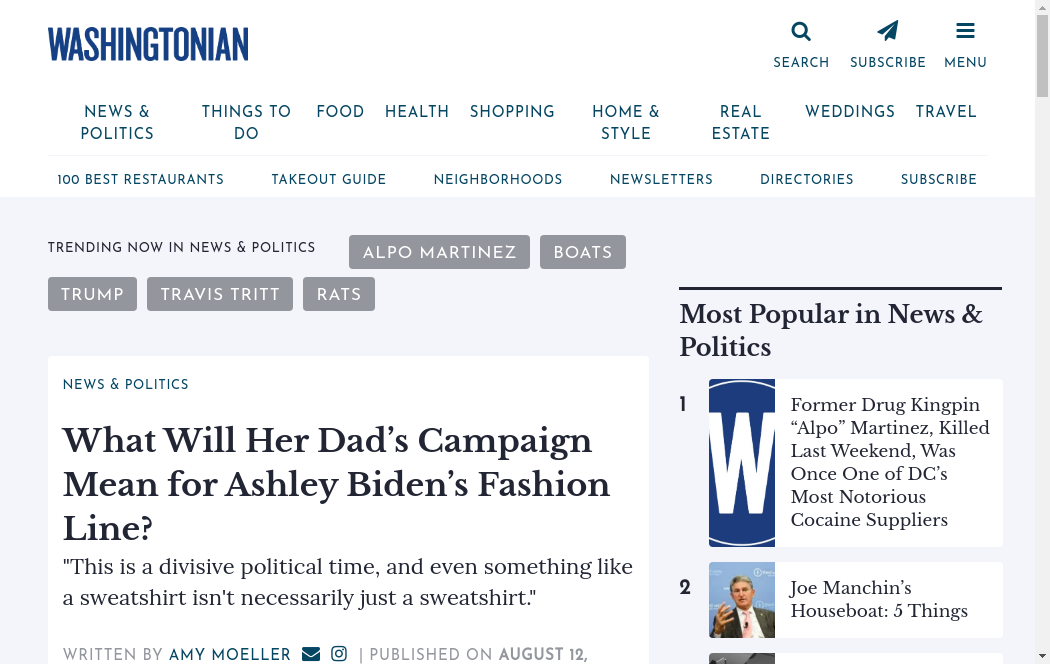Screen dimensions: 1050x664
Task: Open News & Politics main menu
Action: (117, 123)
